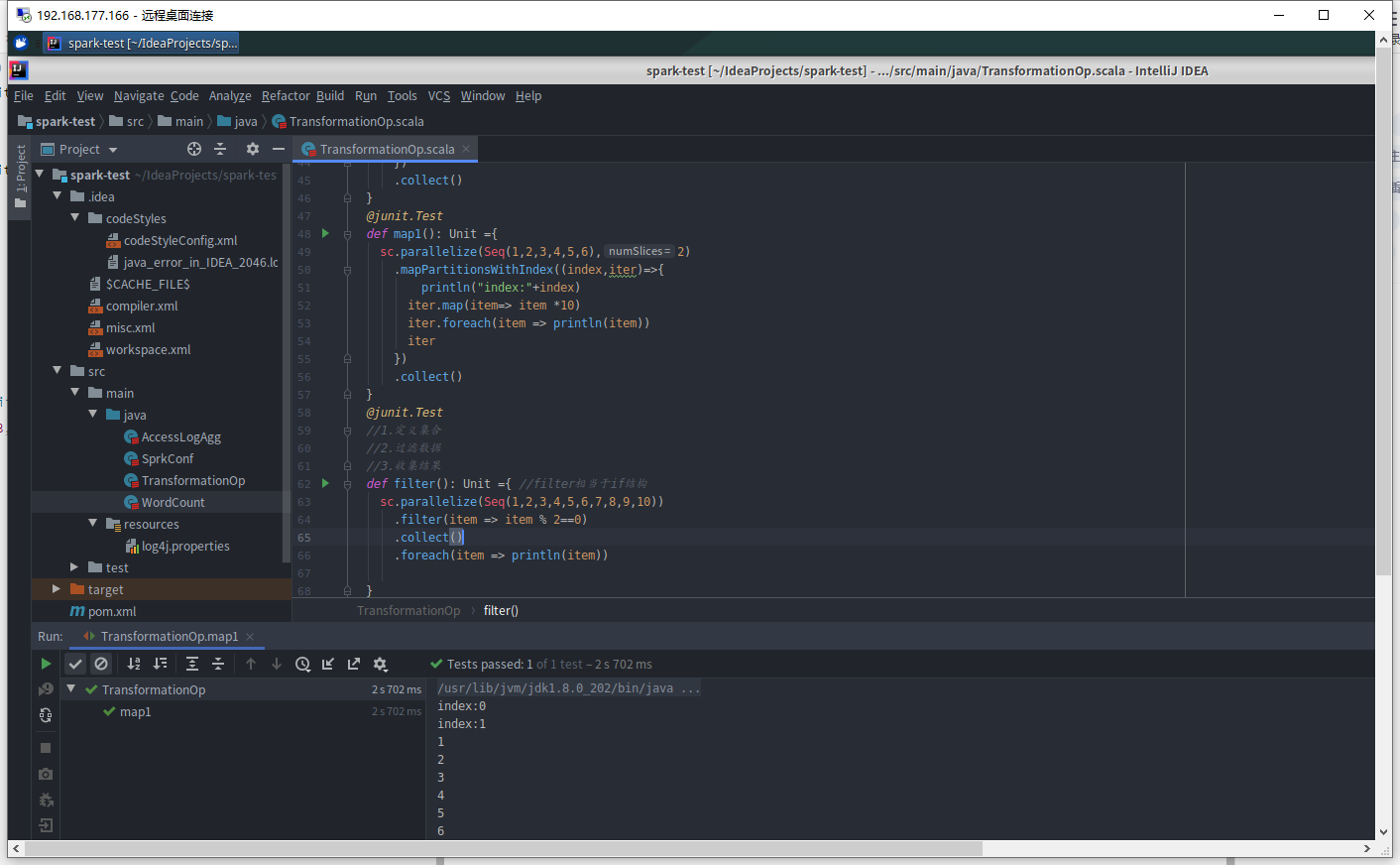1400x865 pixels.
Task: Close the TransformationOp.scala editor tab
Action: (x=466, y=149)
